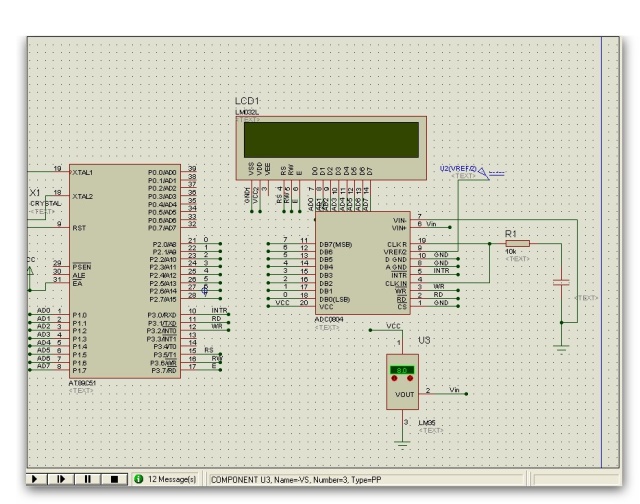This screenshot has width=640, height=504.
Task: Select the R1 10k resistor
Action: (x=517, y=243)
